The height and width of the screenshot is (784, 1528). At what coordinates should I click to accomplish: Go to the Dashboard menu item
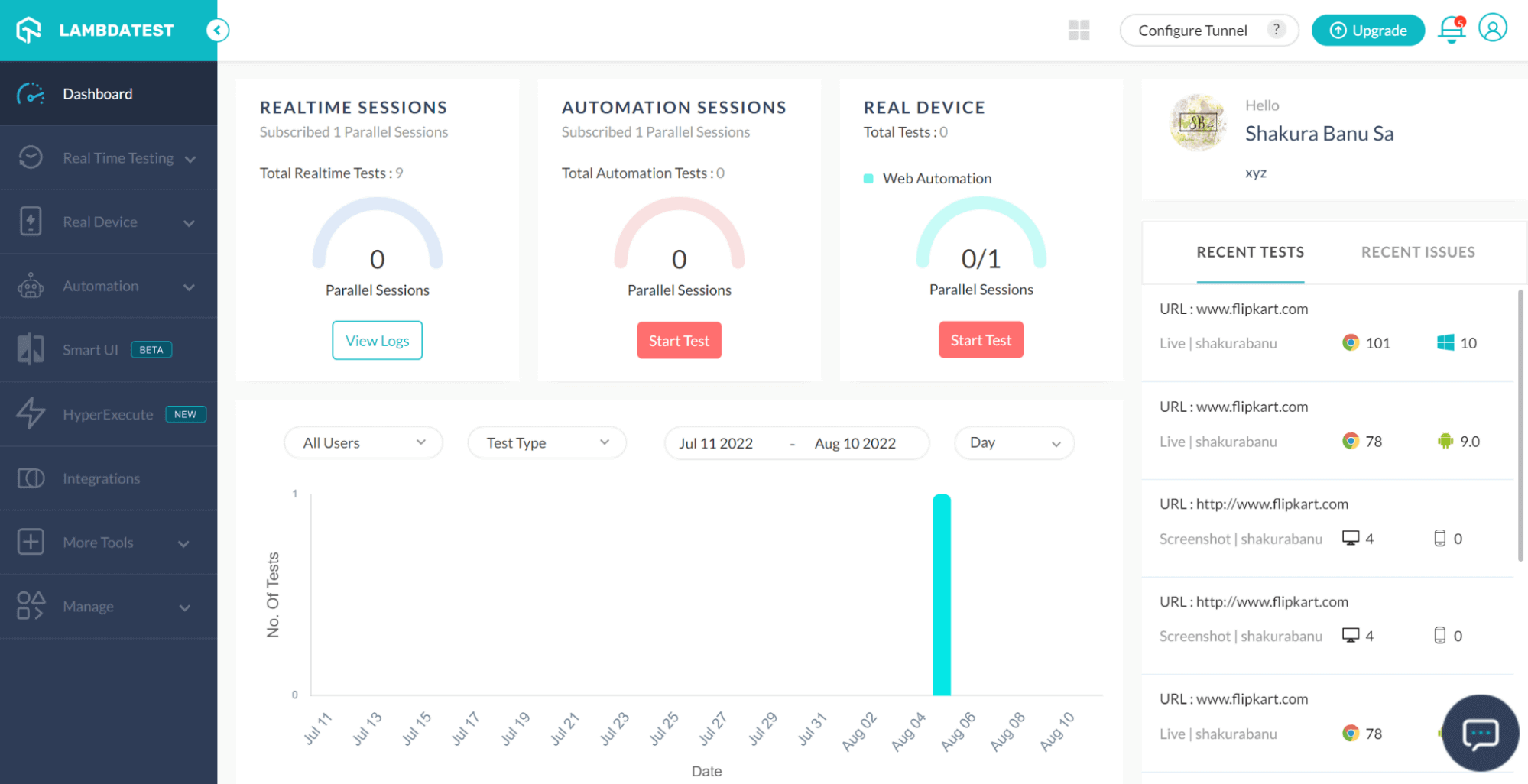(x=97, y=93)
